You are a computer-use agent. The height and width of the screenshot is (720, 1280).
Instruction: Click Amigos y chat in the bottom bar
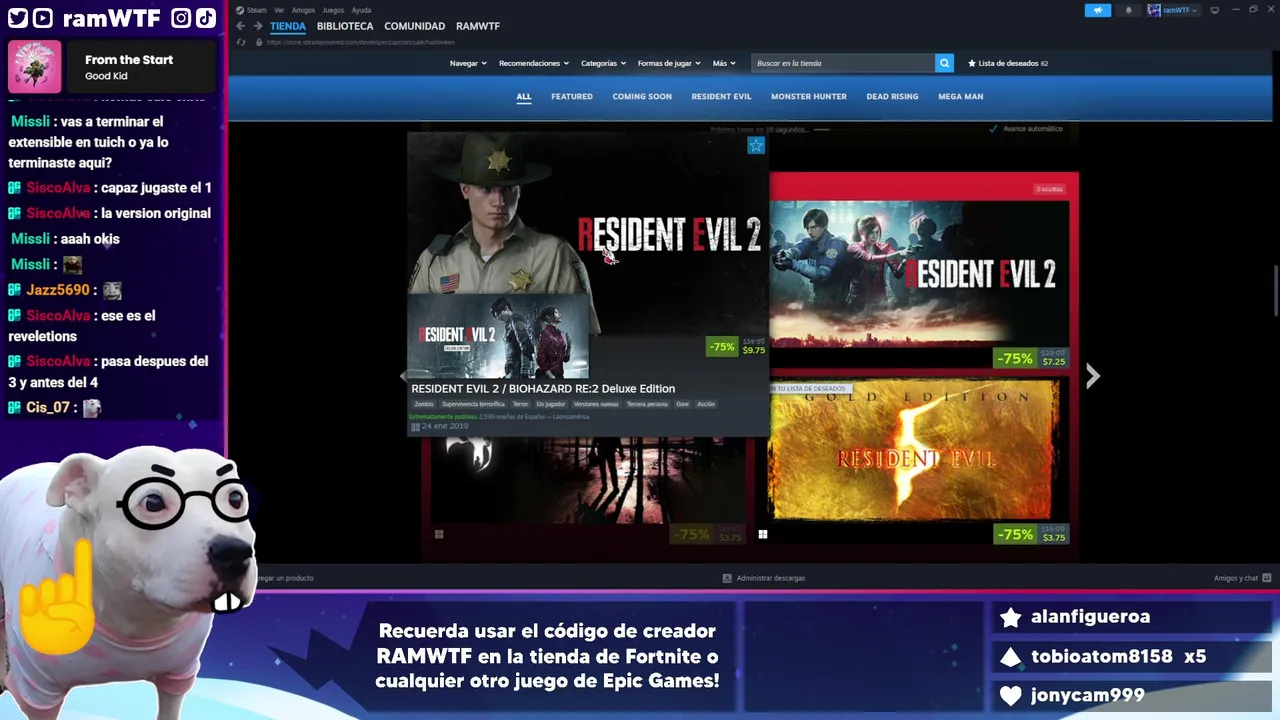tap(1236, 578)
